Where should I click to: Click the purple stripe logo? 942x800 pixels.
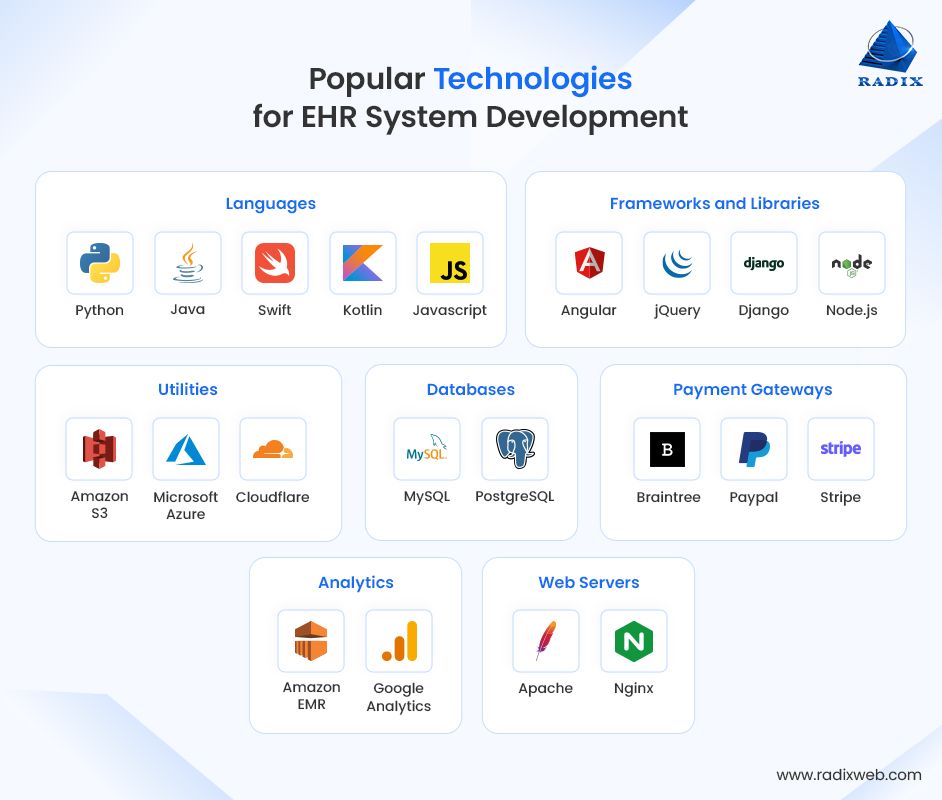pos(841,449)
